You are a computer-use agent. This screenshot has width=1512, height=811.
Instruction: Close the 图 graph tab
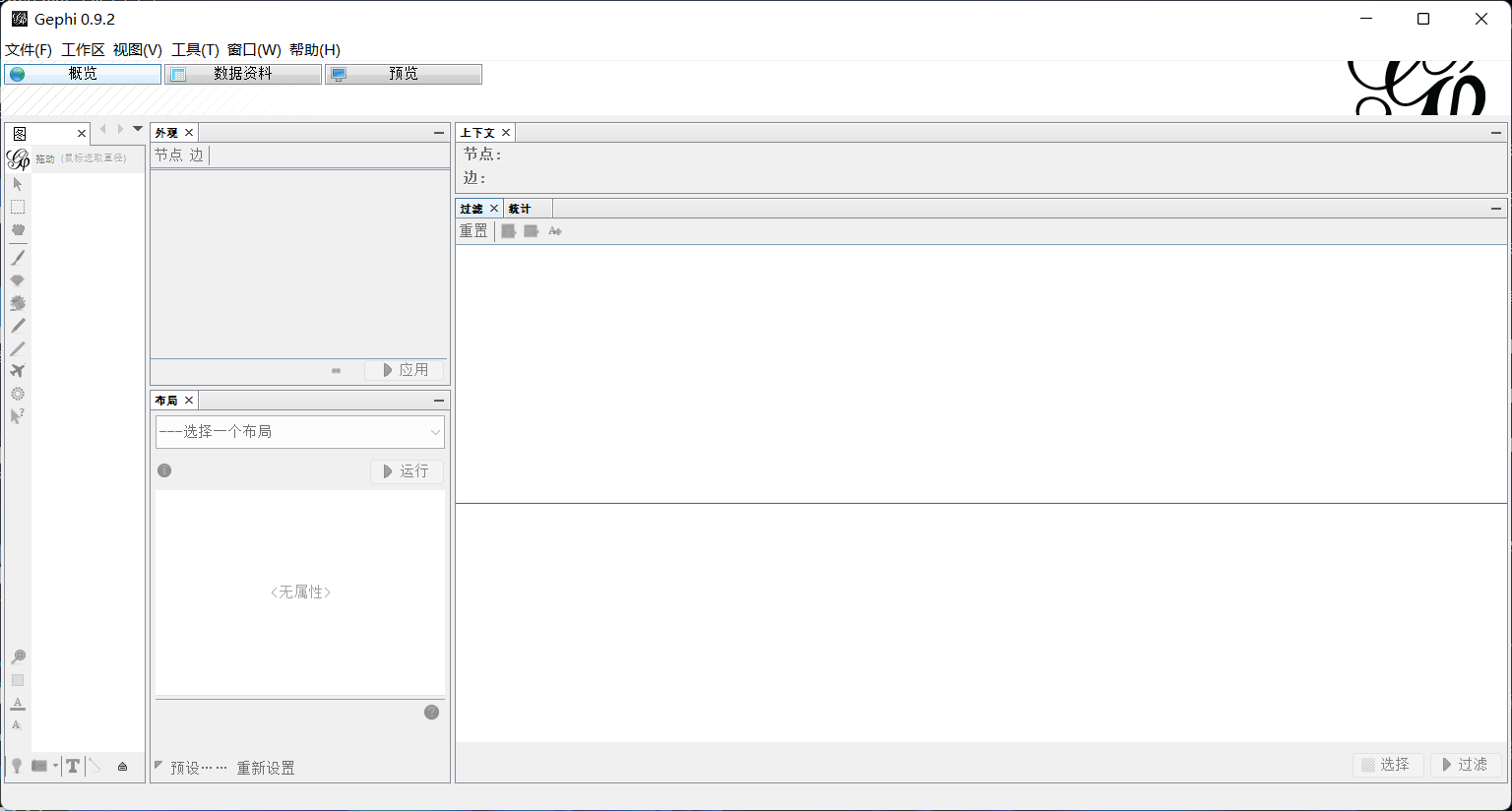(x=82, y=134)
